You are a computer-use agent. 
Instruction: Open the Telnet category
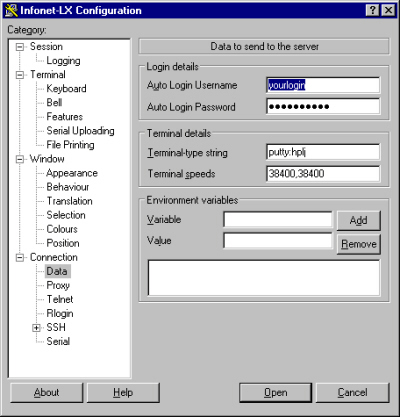point(60,299)
